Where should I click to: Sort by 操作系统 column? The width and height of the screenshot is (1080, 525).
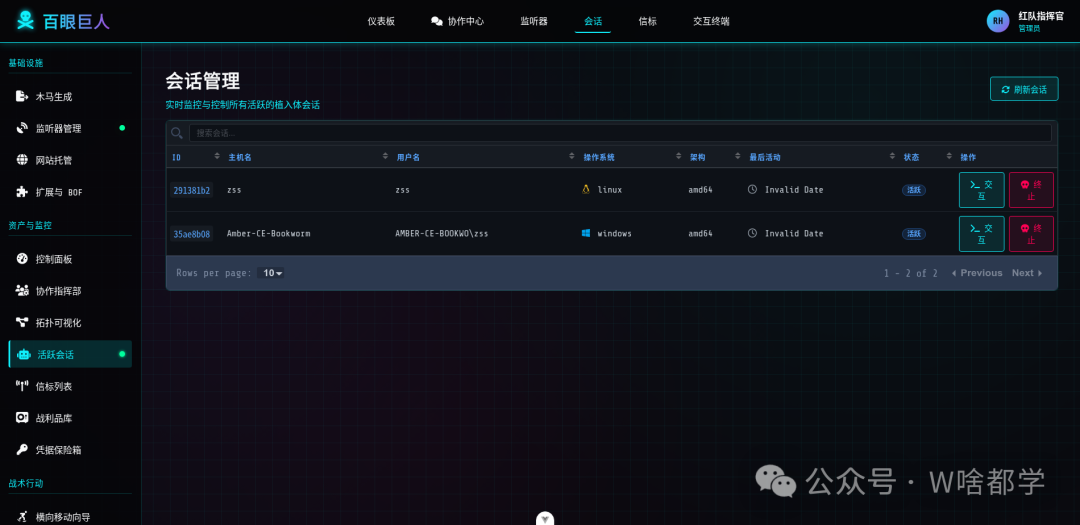[679, 157]
